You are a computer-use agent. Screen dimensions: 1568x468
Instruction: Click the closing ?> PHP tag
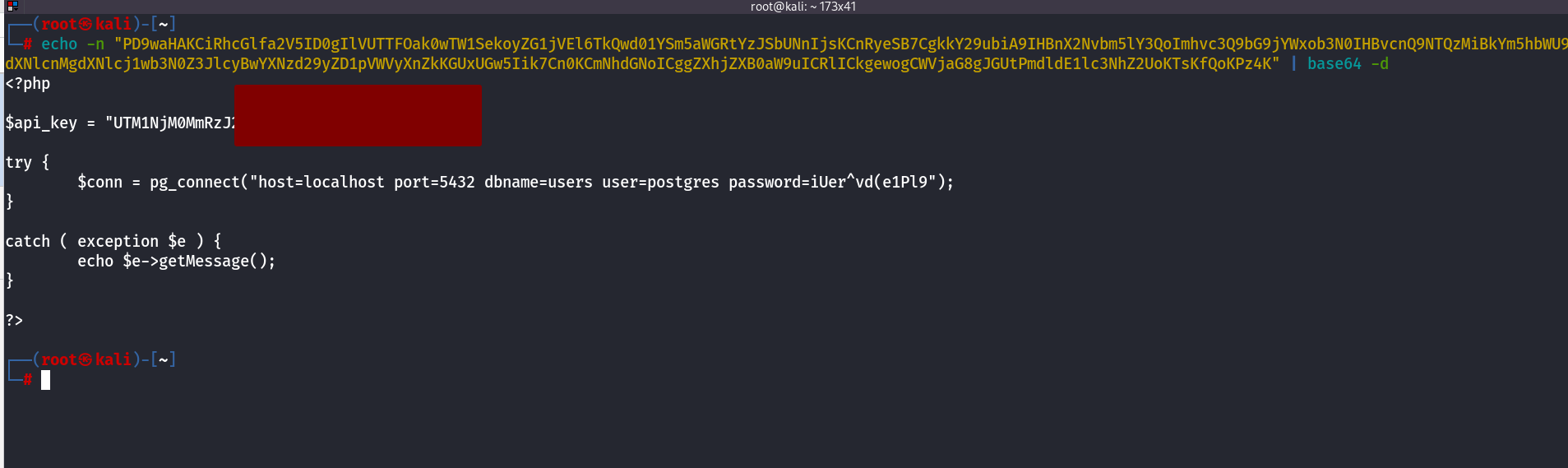click(14, 321)
